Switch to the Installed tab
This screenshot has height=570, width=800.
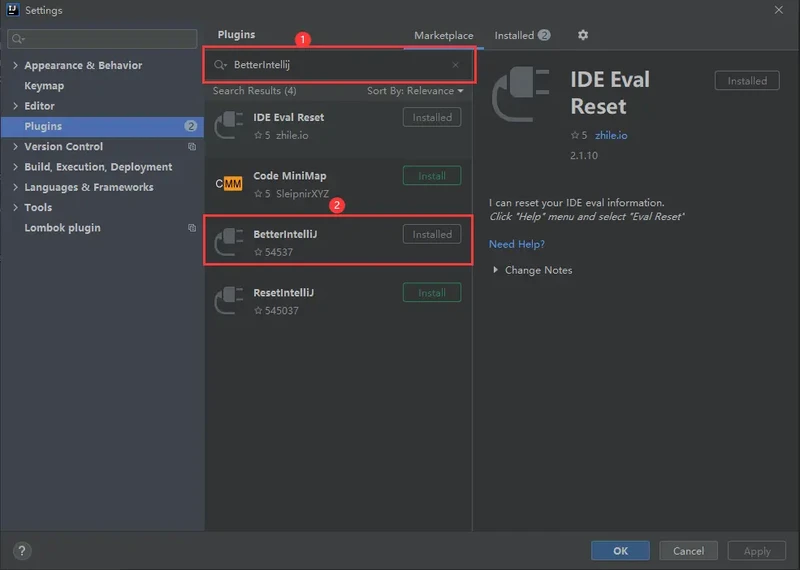(x=514, y=35)
